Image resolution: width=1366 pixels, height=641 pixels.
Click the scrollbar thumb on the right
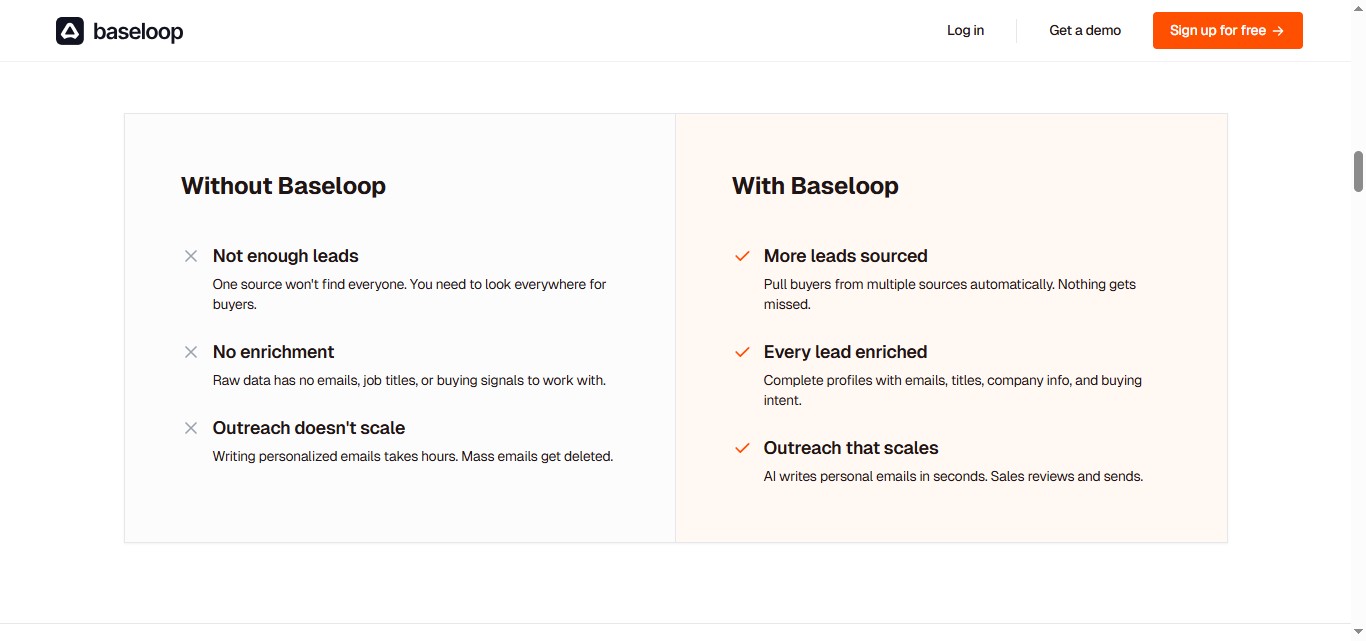click(1358, 170)
